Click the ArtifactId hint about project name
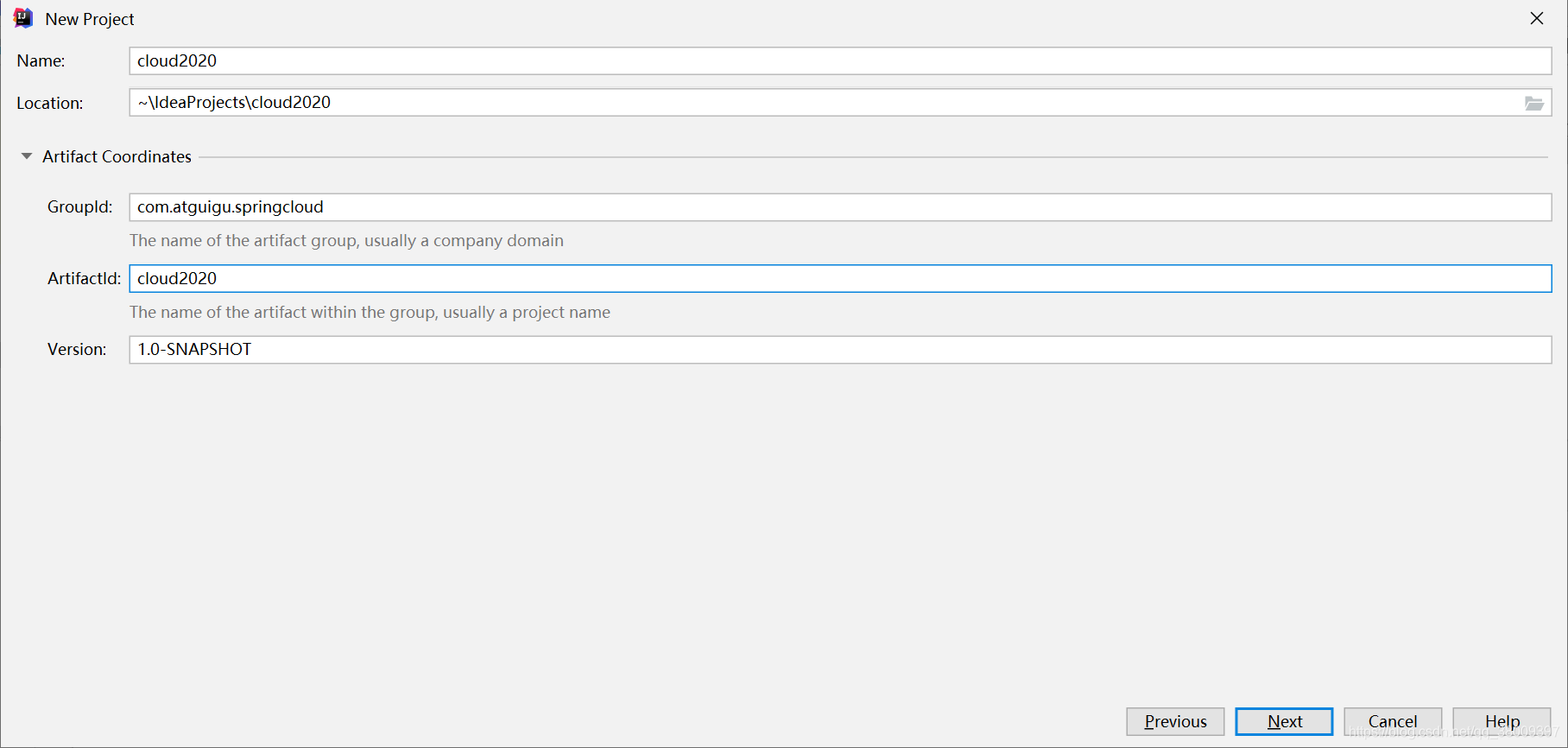 click(x=370, y=313)
